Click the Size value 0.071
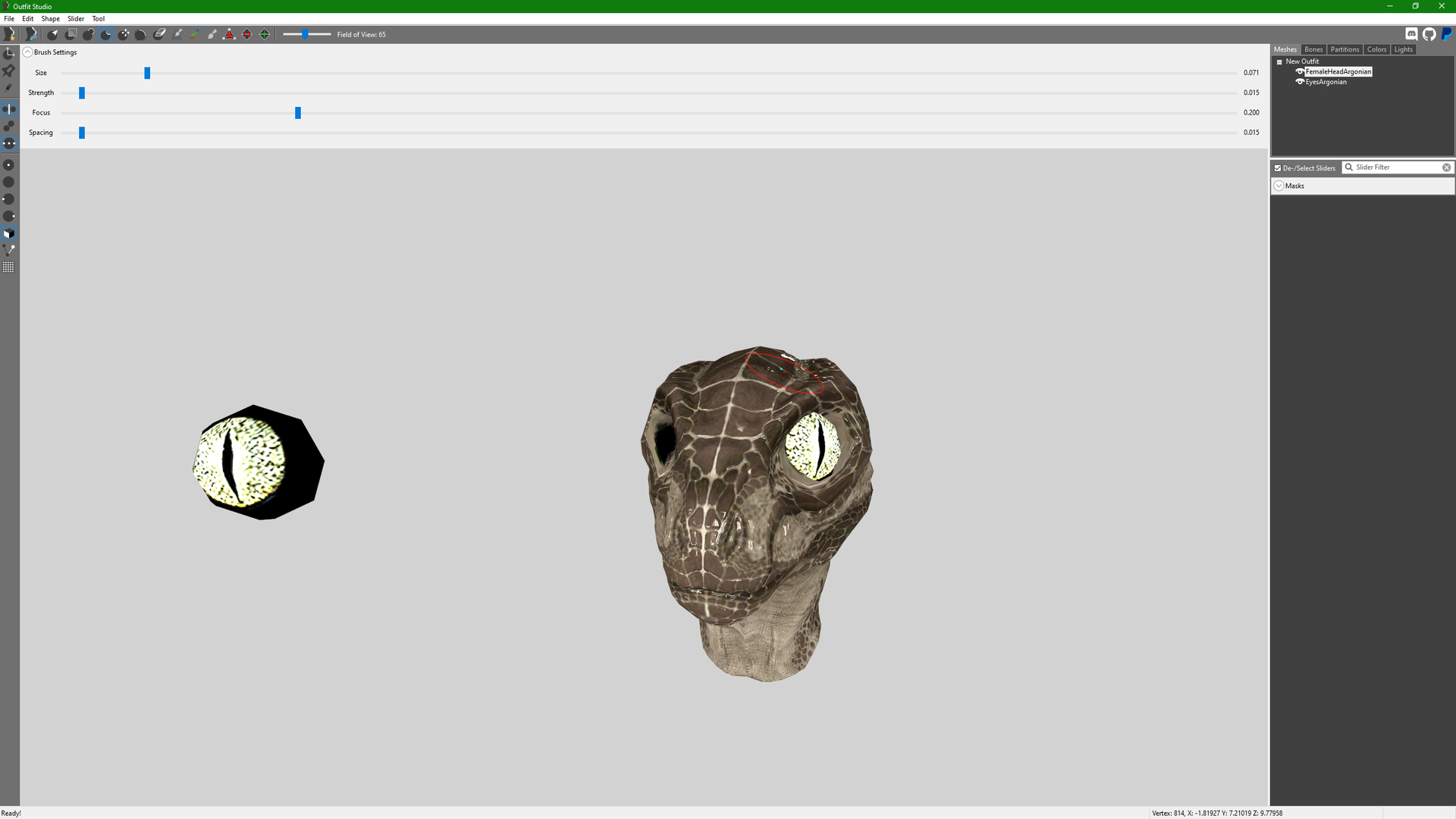Screen dimensions: 1456x819 1251,73
